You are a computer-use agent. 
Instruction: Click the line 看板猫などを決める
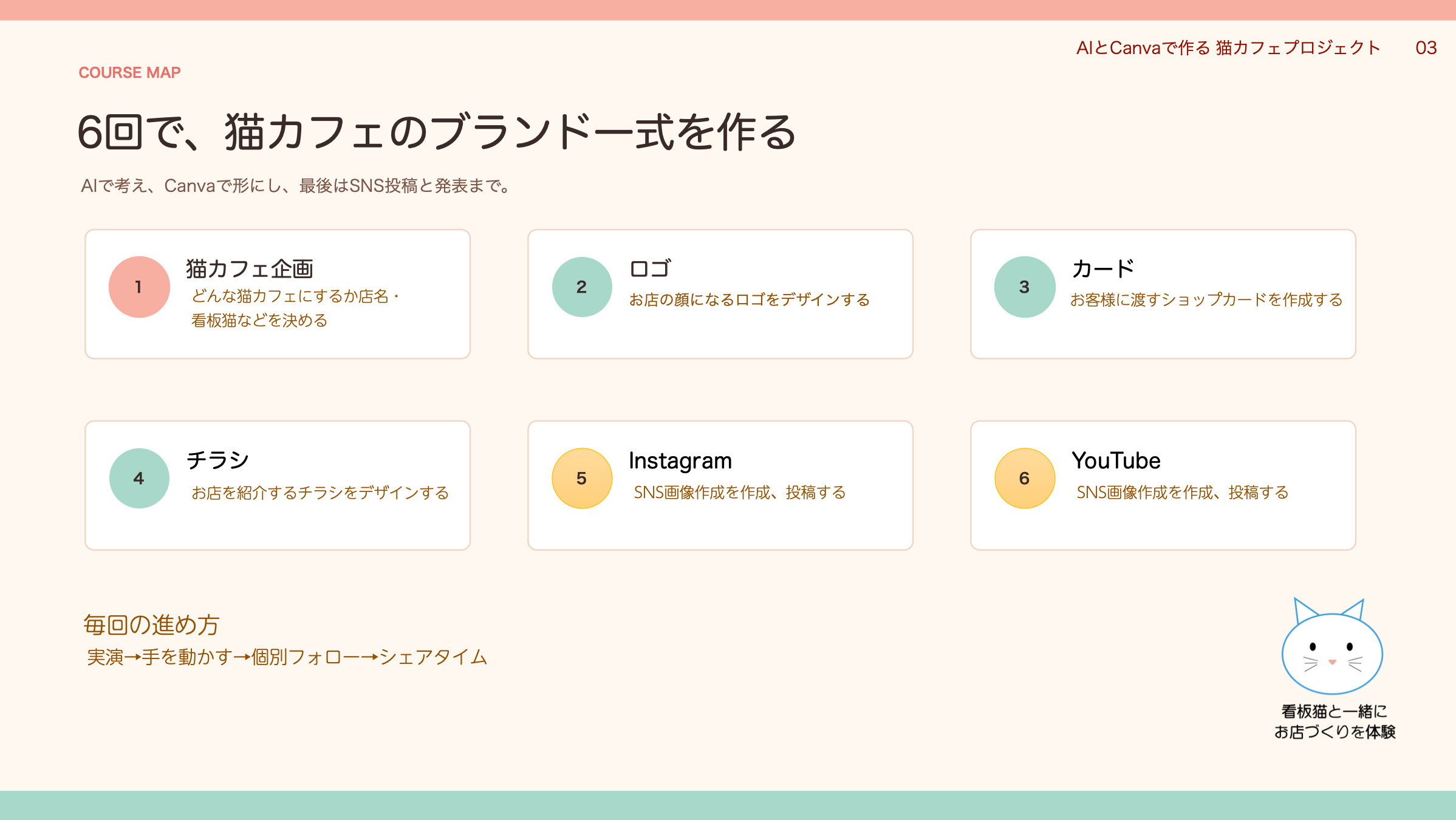pos(259,320)
